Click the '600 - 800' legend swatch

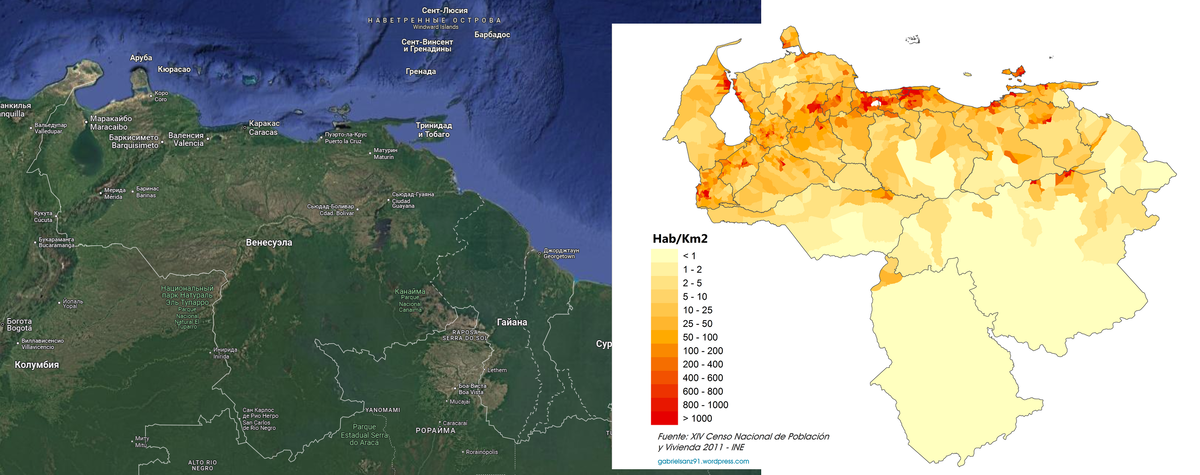tap(664, 391)
